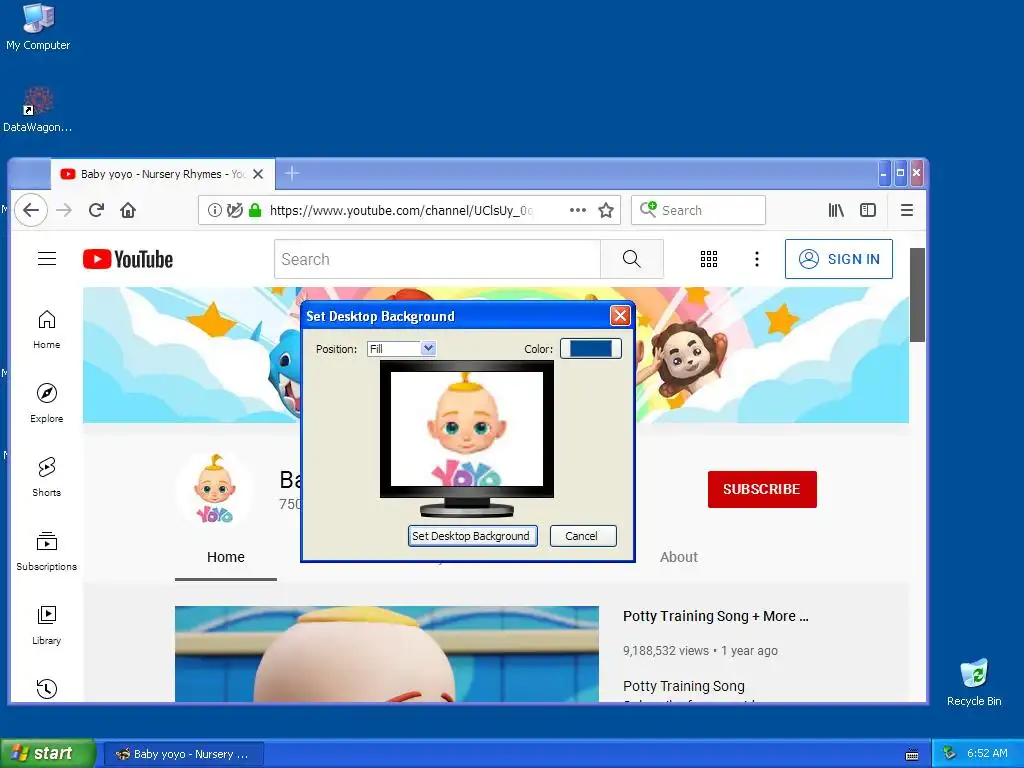Click the Firefox Search box
The width and height of the screenshot is (1024, 768).
click(x=698, y=210)
